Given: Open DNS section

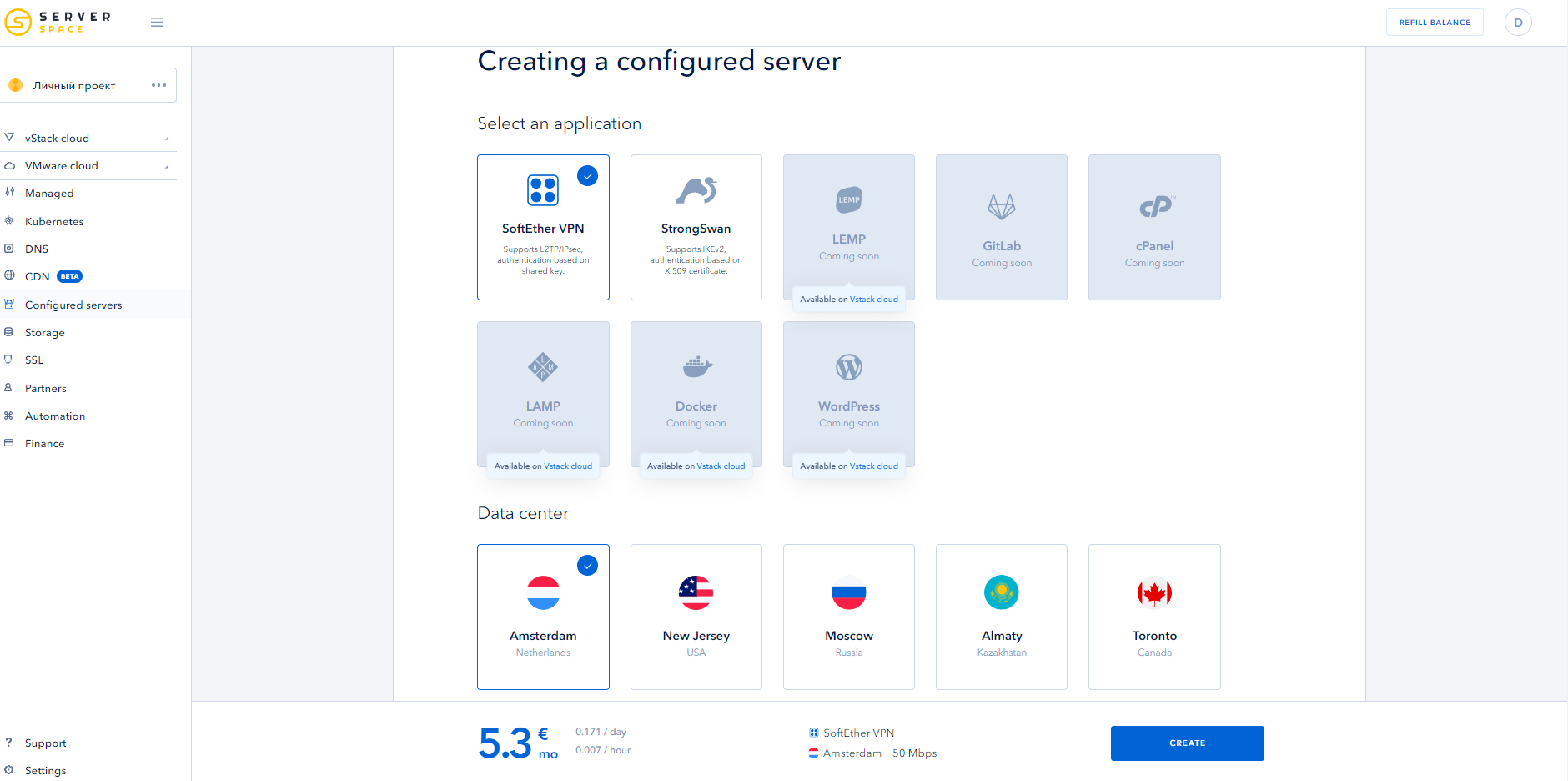Looking at the screenshot, I should pos(37,249).
